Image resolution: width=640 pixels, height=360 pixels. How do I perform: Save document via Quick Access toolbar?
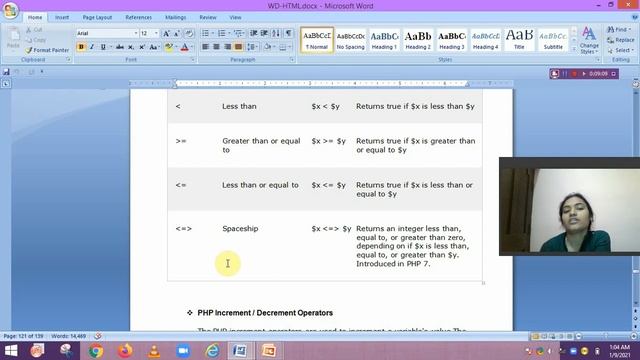[6, 72]
